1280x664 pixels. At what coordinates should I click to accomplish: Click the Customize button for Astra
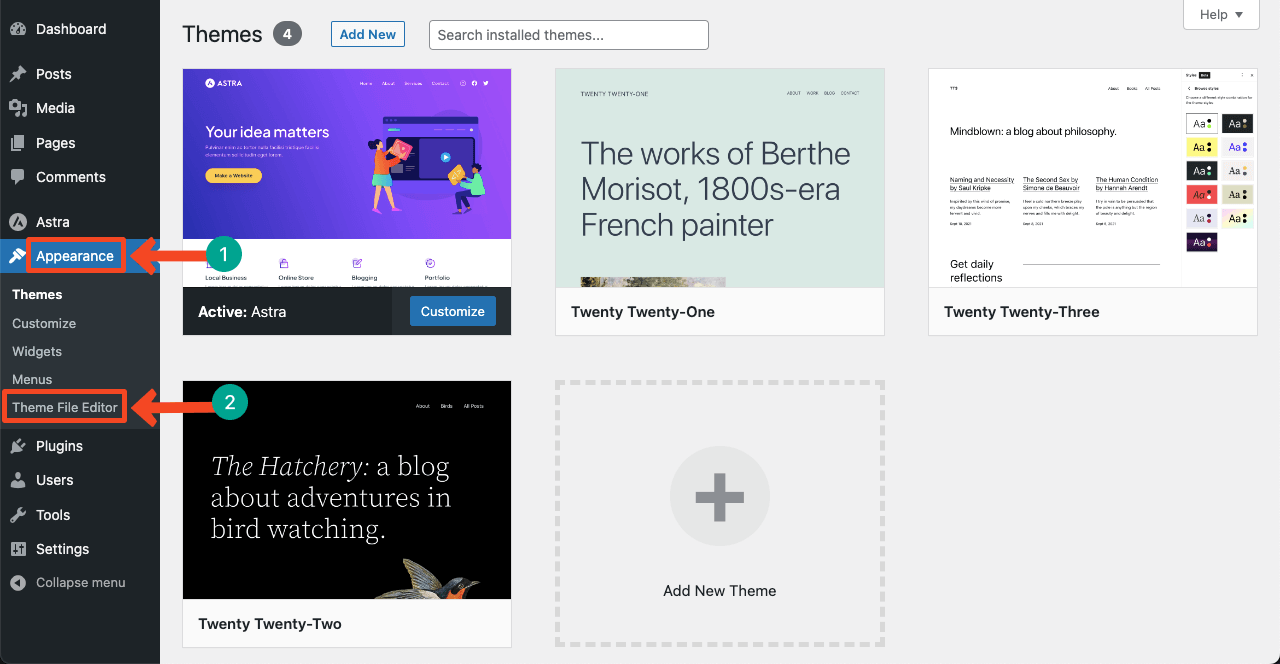pyautogui.click(x=452, y=311)
